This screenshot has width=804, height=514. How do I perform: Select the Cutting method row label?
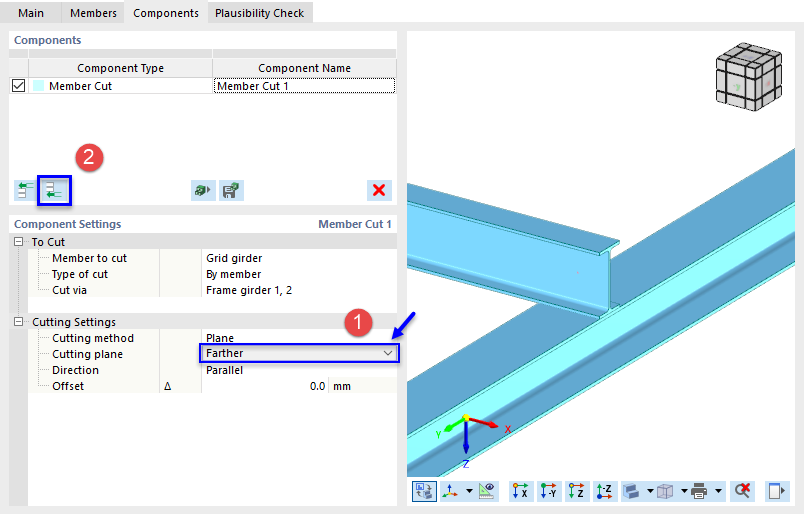tap(93, 338)
